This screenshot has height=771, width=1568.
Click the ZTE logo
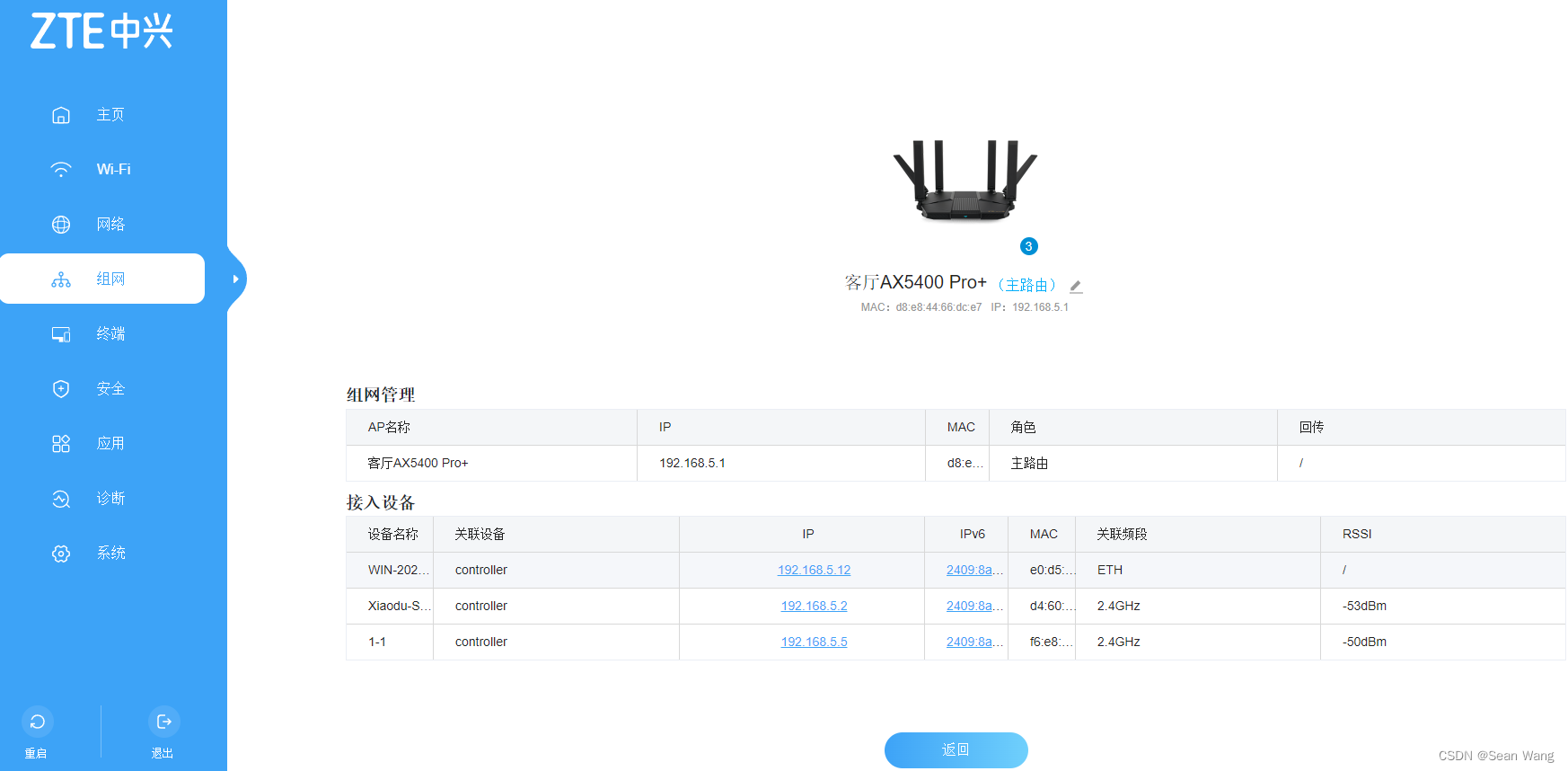pyautogui.click(x=101, y=31)
